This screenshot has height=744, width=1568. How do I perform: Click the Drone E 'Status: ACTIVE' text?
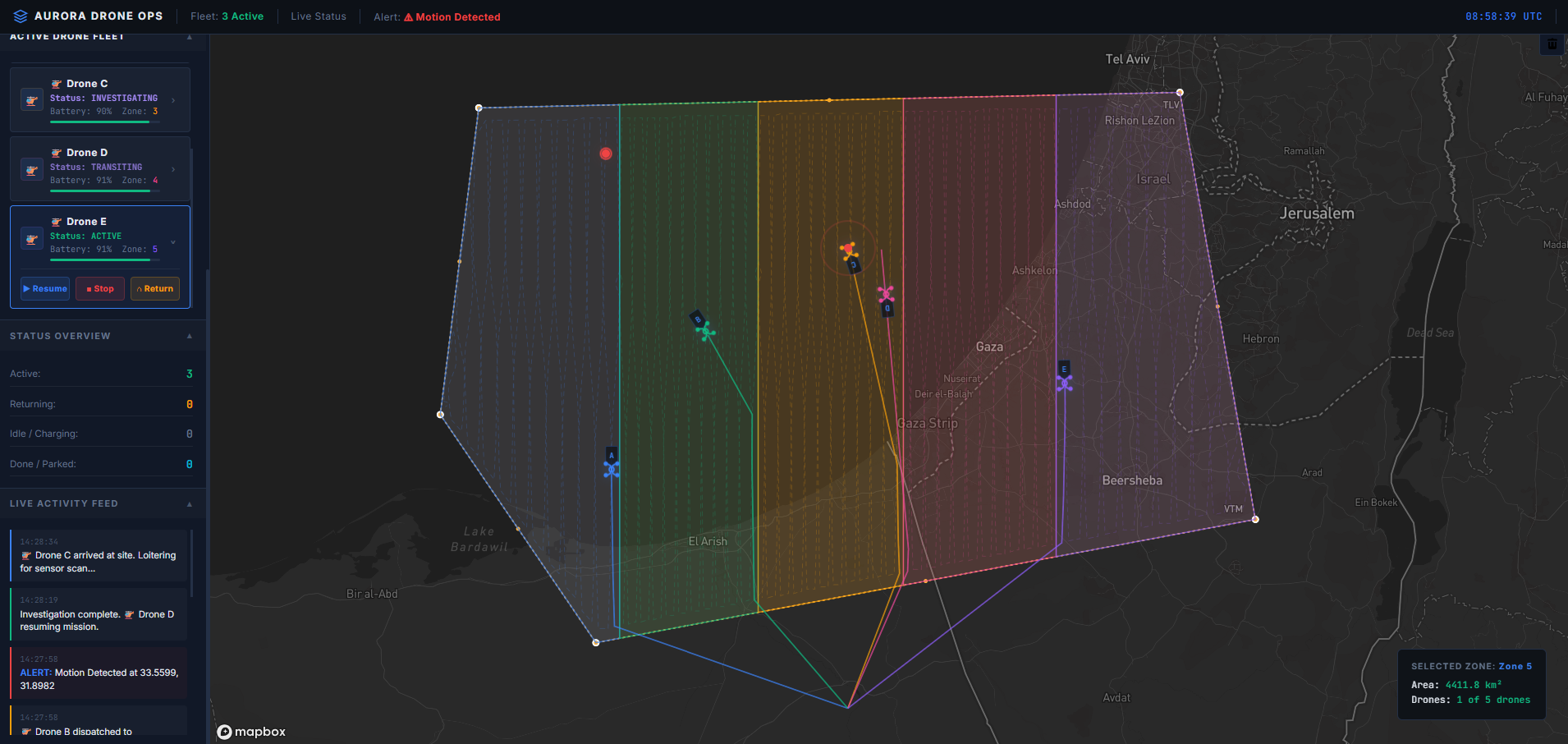pos(85,236)
